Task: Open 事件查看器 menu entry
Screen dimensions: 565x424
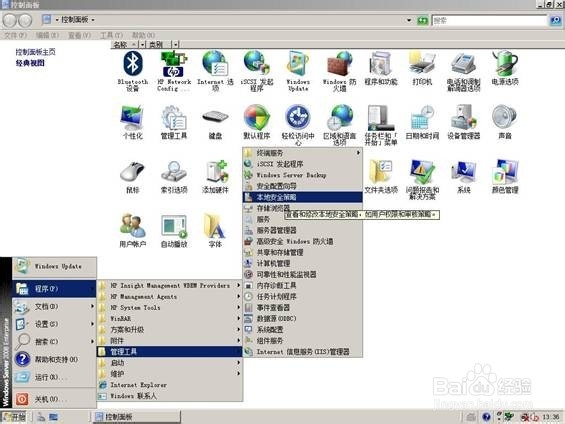Action: click(x=303, y=308)
